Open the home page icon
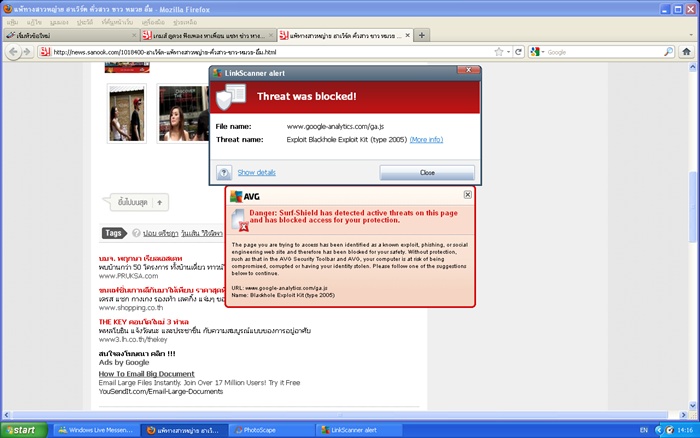The image size is (700, 438). click(x=687, y=52)
